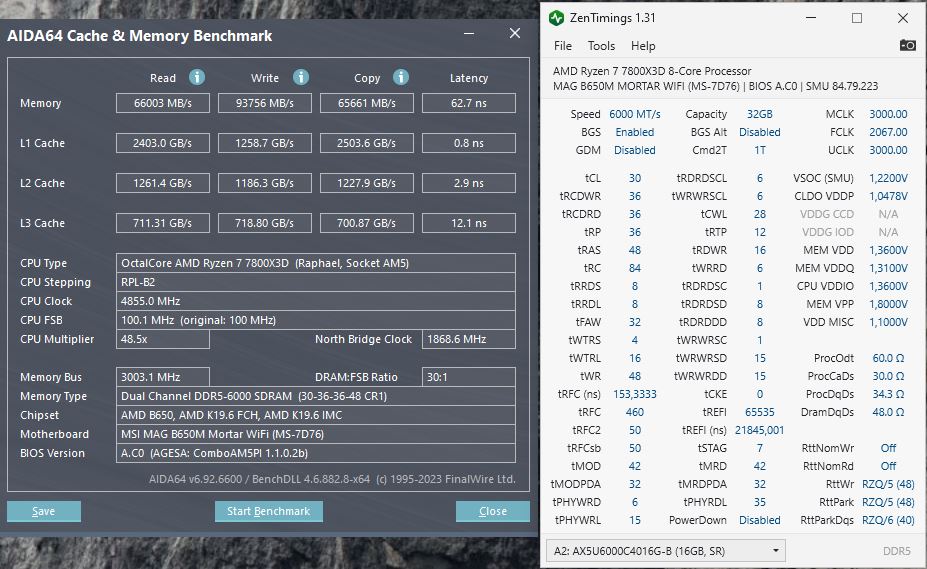Click the GDM Disabled value
The width and height of the screenshot is (927, 569).
634,150
